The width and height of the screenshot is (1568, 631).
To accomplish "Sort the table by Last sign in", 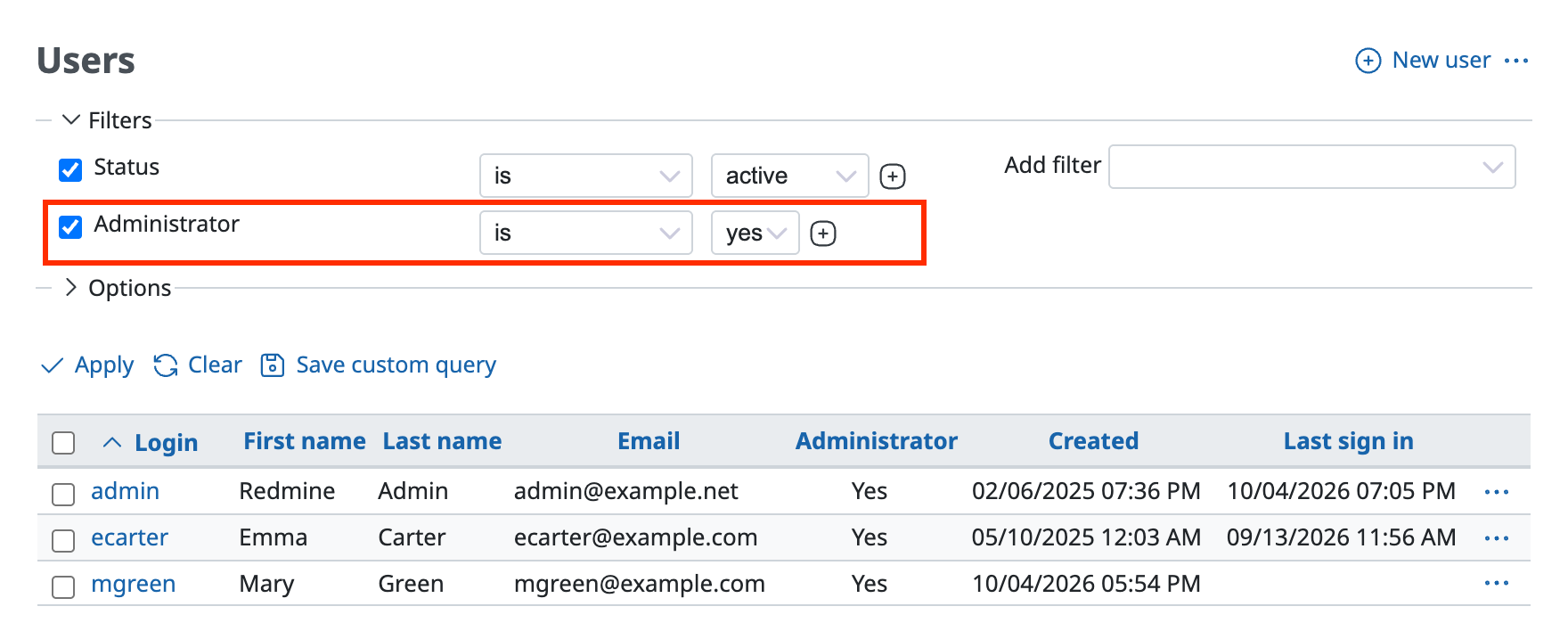I will tap(1348, 441).
